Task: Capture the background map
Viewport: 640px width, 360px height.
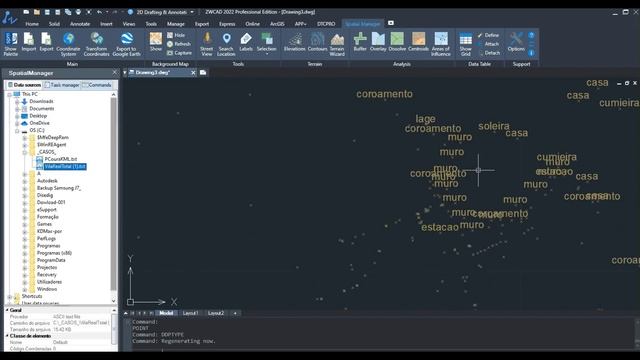Action: point(179,53)
